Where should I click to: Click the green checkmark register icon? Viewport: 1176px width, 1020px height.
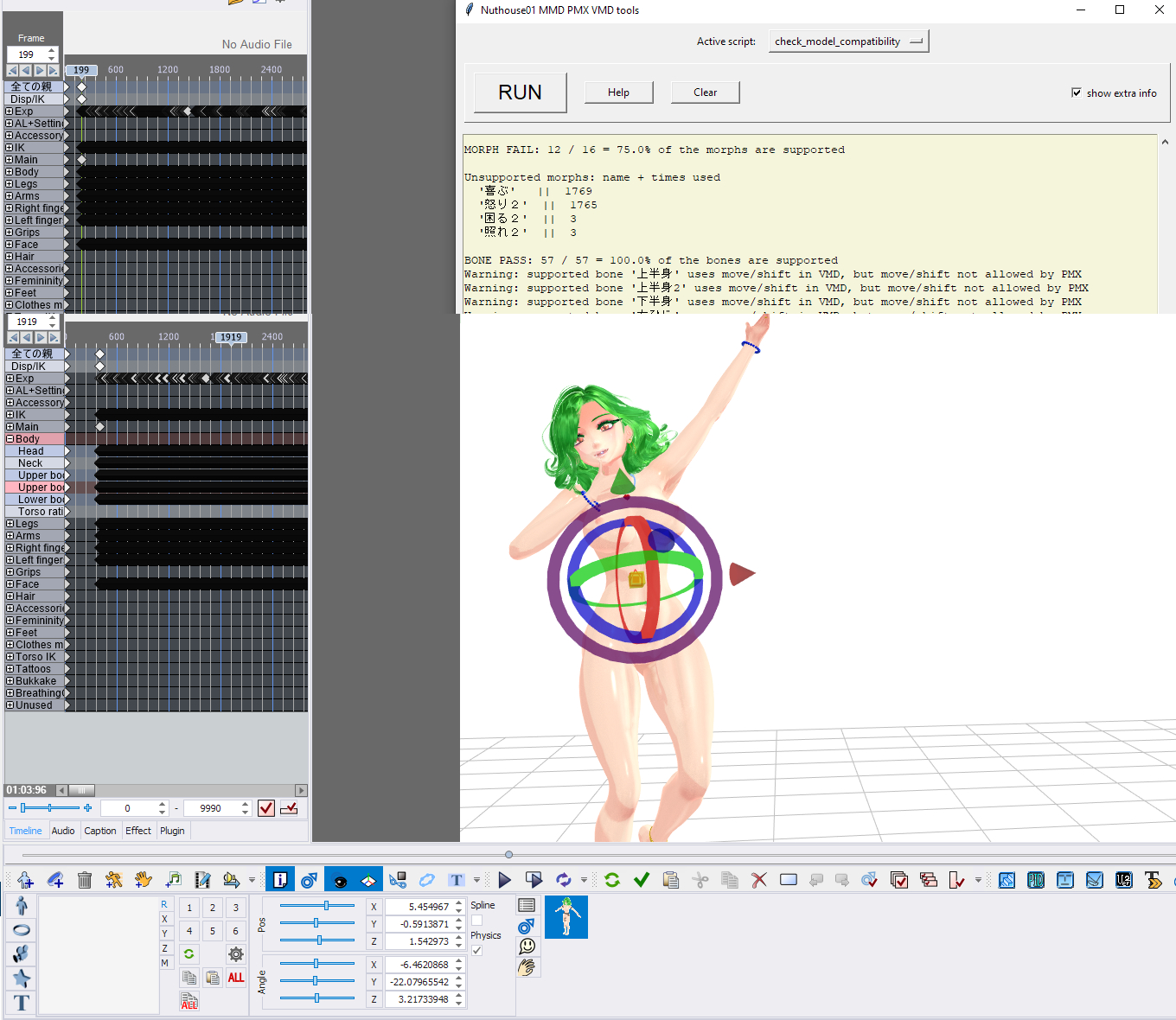[x=642, y=880]
